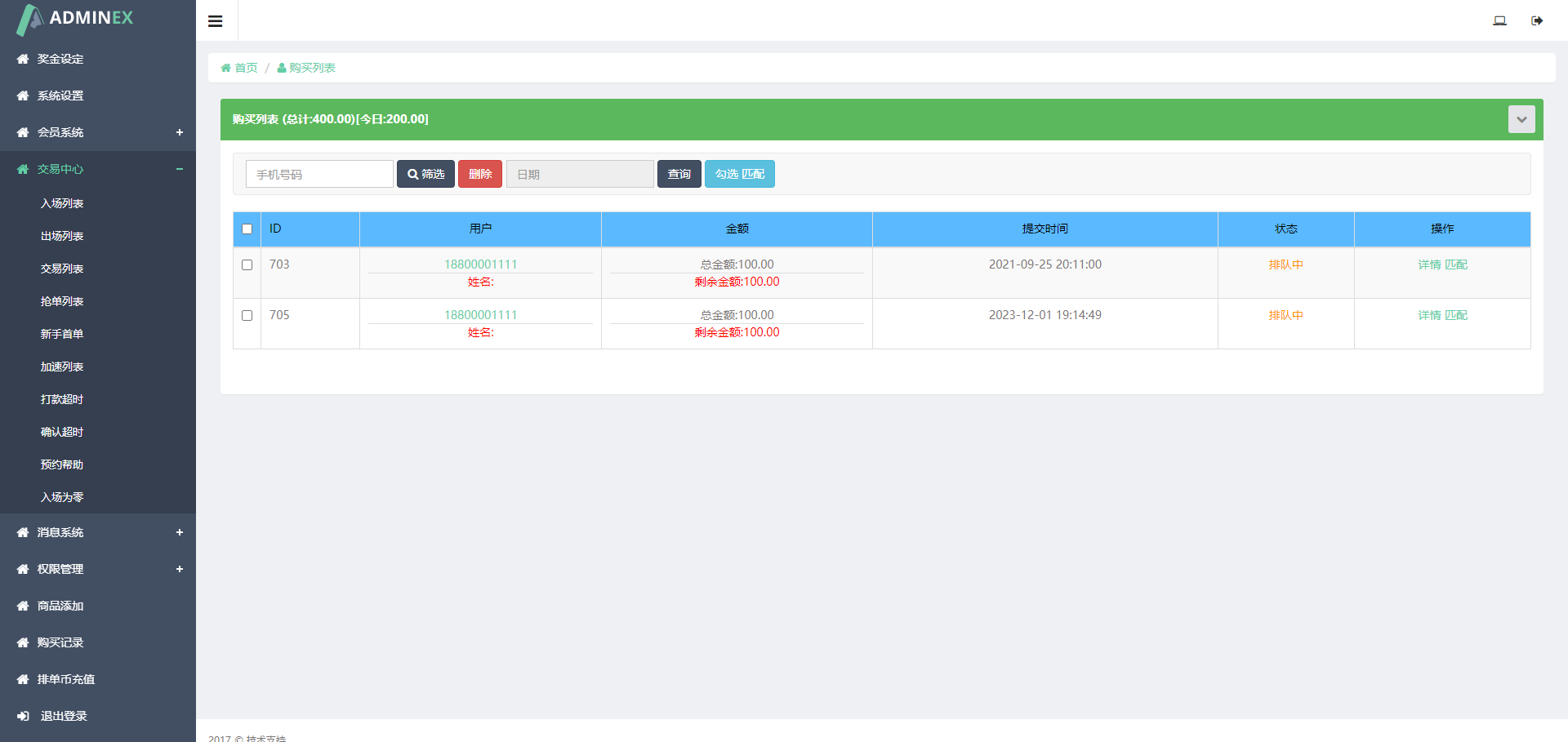Click the 筛选 filter button

(425, 174)
